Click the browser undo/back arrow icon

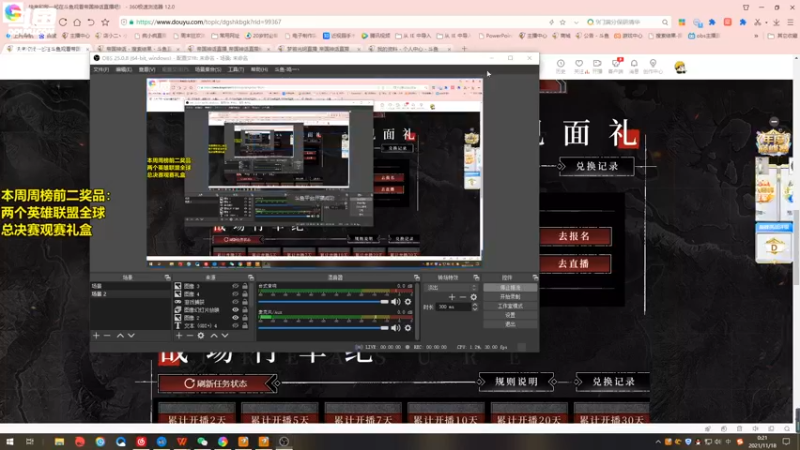91,22
